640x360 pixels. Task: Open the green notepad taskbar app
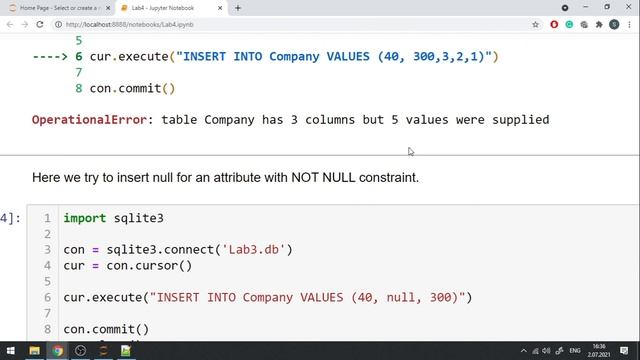pos(126,351)
